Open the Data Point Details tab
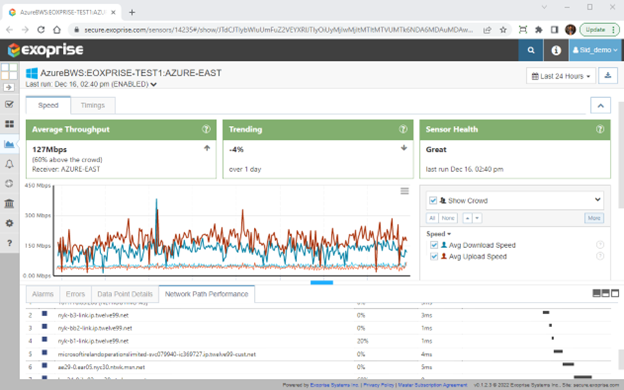 [125, 294]
